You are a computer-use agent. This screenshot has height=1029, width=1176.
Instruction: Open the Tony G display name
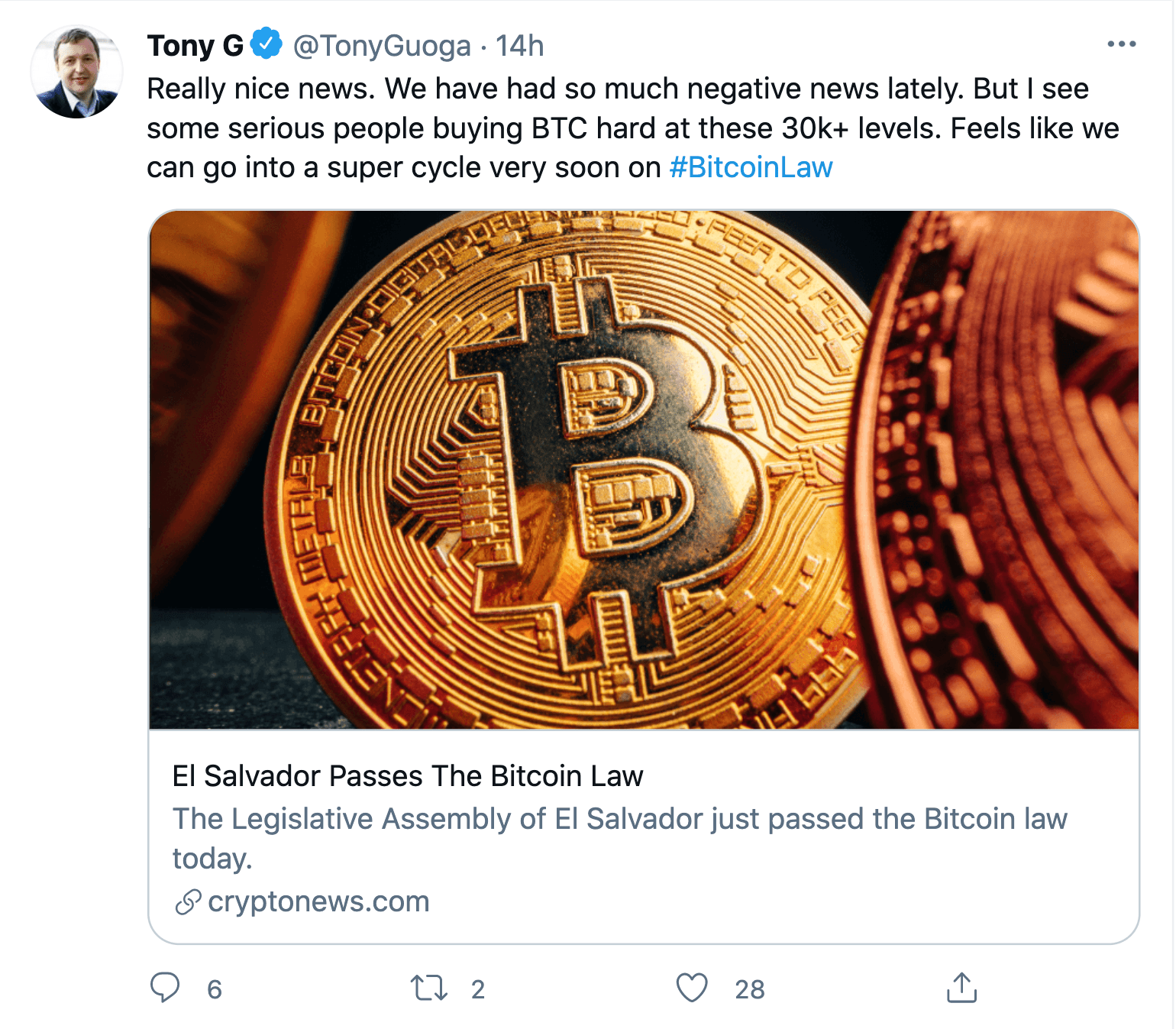pos(195,46)
